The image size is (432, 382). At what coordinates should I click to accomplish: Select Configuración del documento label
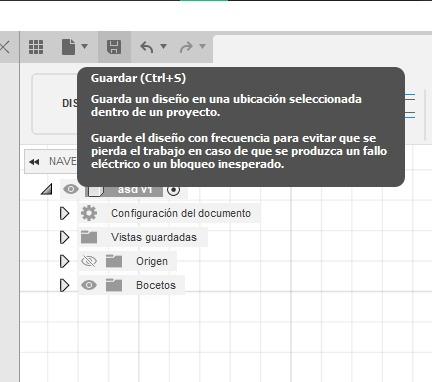(181, 213)
